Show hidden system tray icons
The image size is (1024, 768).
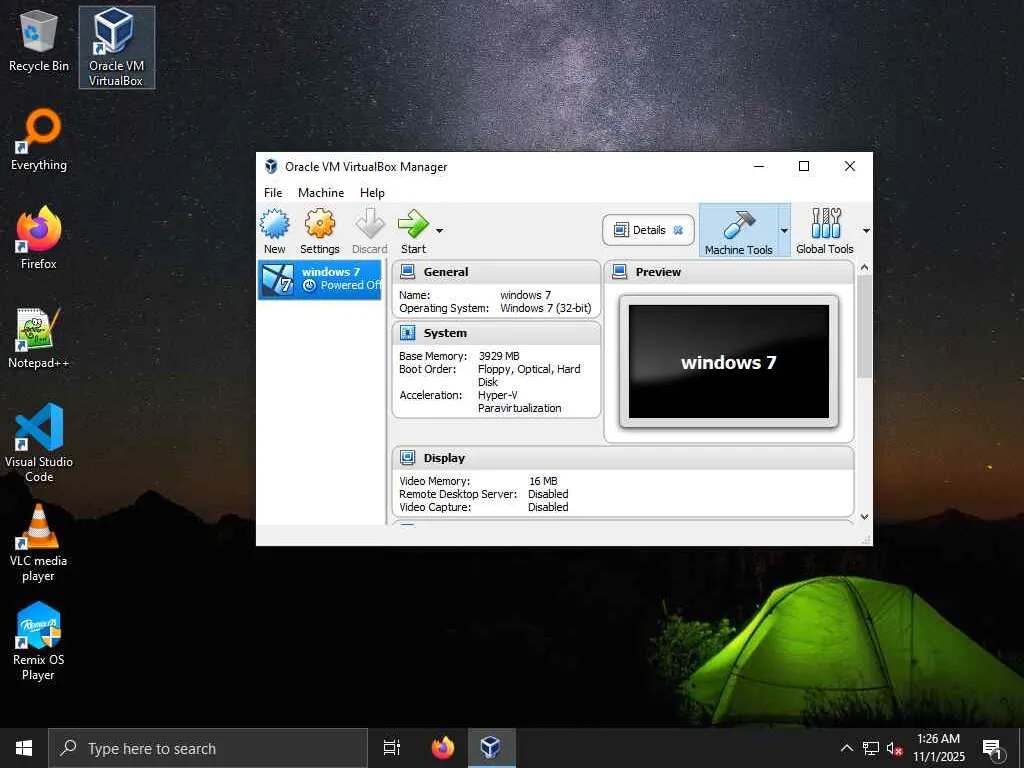point(846,748)
